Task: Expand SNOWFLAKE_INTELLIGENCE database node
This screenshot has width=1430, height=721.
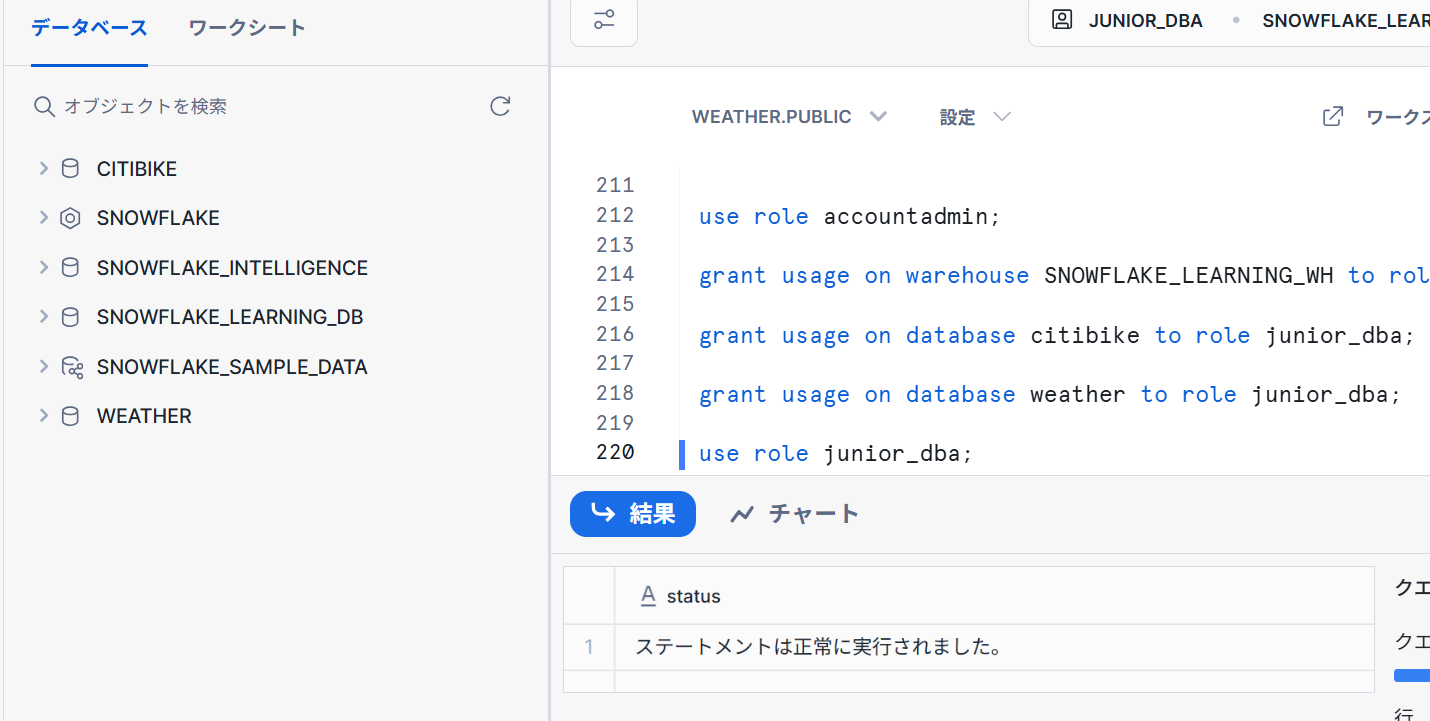Action: [43, 267]
